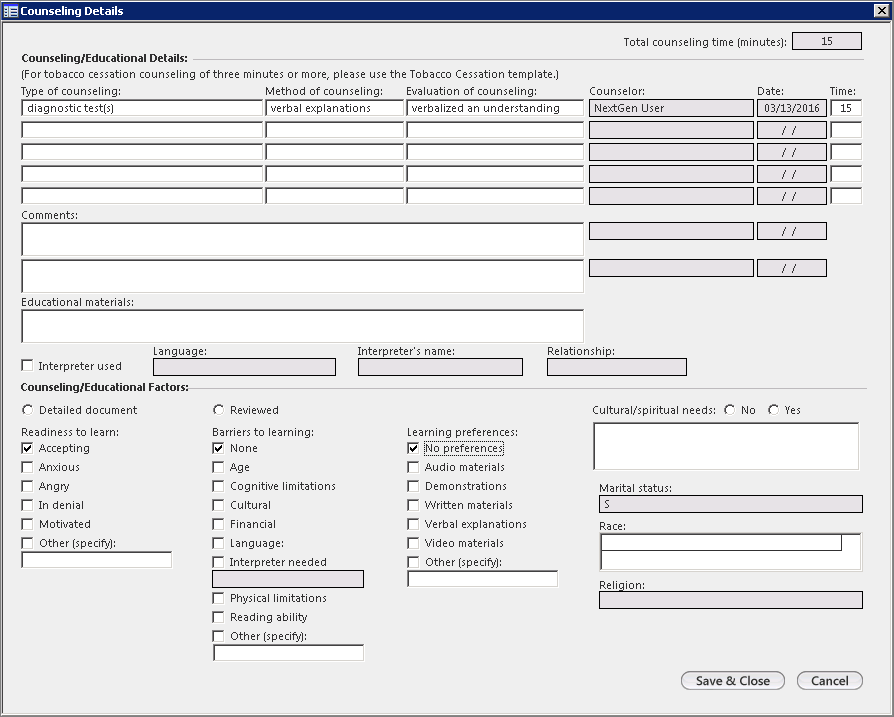Screen dimensions: 894x717
Task: Uncheck None under Barriers to learning
Action: pos(218,448)
